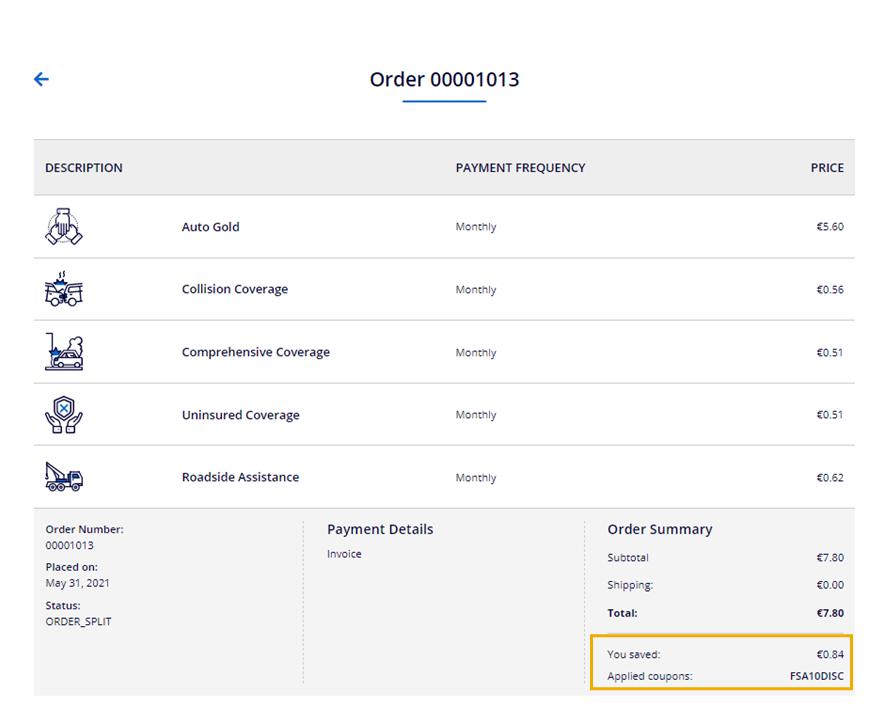This screenshot has width=878, height=712.
Task: Click the Order 00001013 page title
Action: pos(444,79)
